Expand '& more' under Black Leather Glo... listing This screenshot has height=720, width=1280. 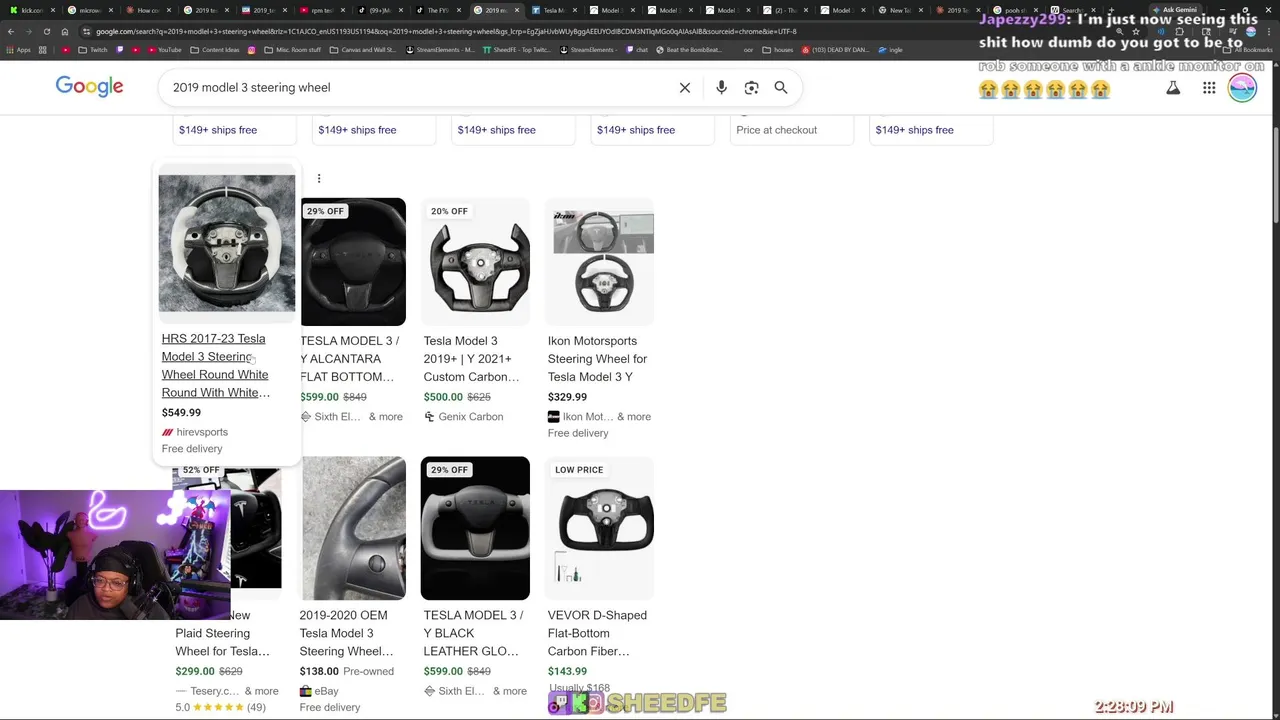tap(509, 691)
